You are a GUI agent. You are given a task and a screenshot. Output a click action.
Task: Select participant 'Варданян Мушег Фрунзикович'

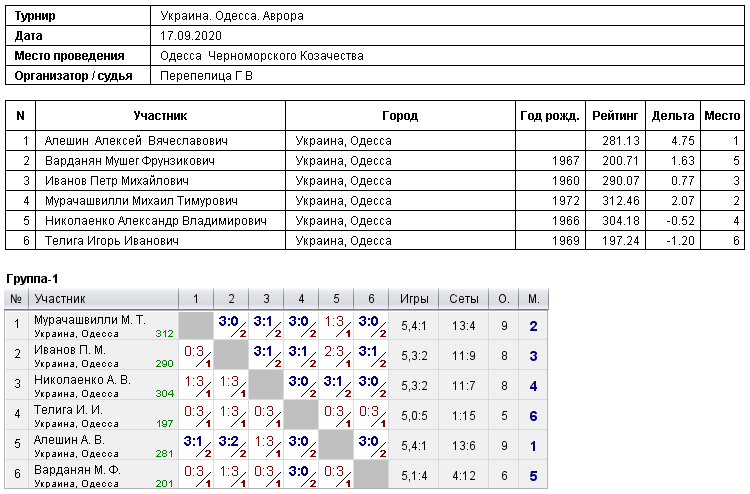(130, 161)
